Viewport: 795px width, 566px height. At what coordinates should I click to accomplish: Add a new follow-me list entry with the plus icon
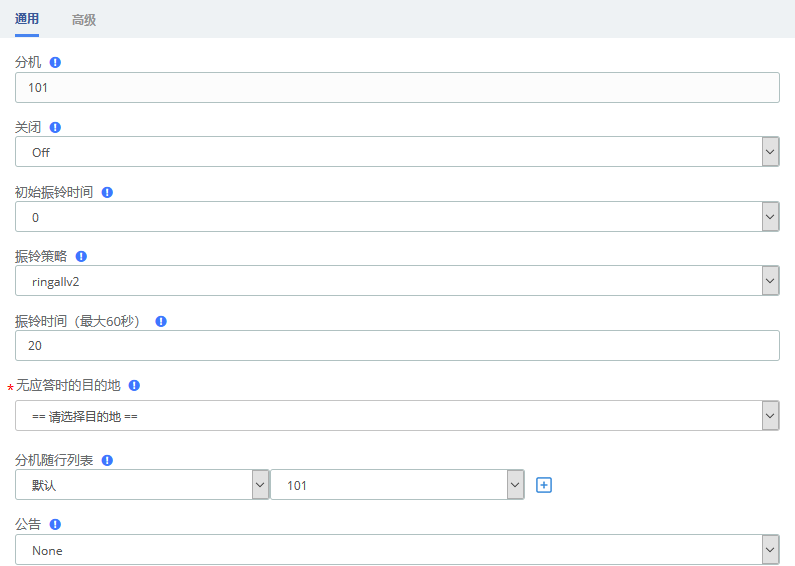click(x=544, y=485)
